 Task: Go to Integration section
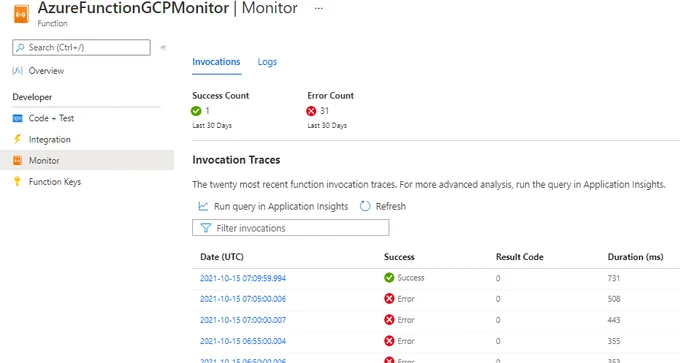pyautogui.click(x=49, y=139)
